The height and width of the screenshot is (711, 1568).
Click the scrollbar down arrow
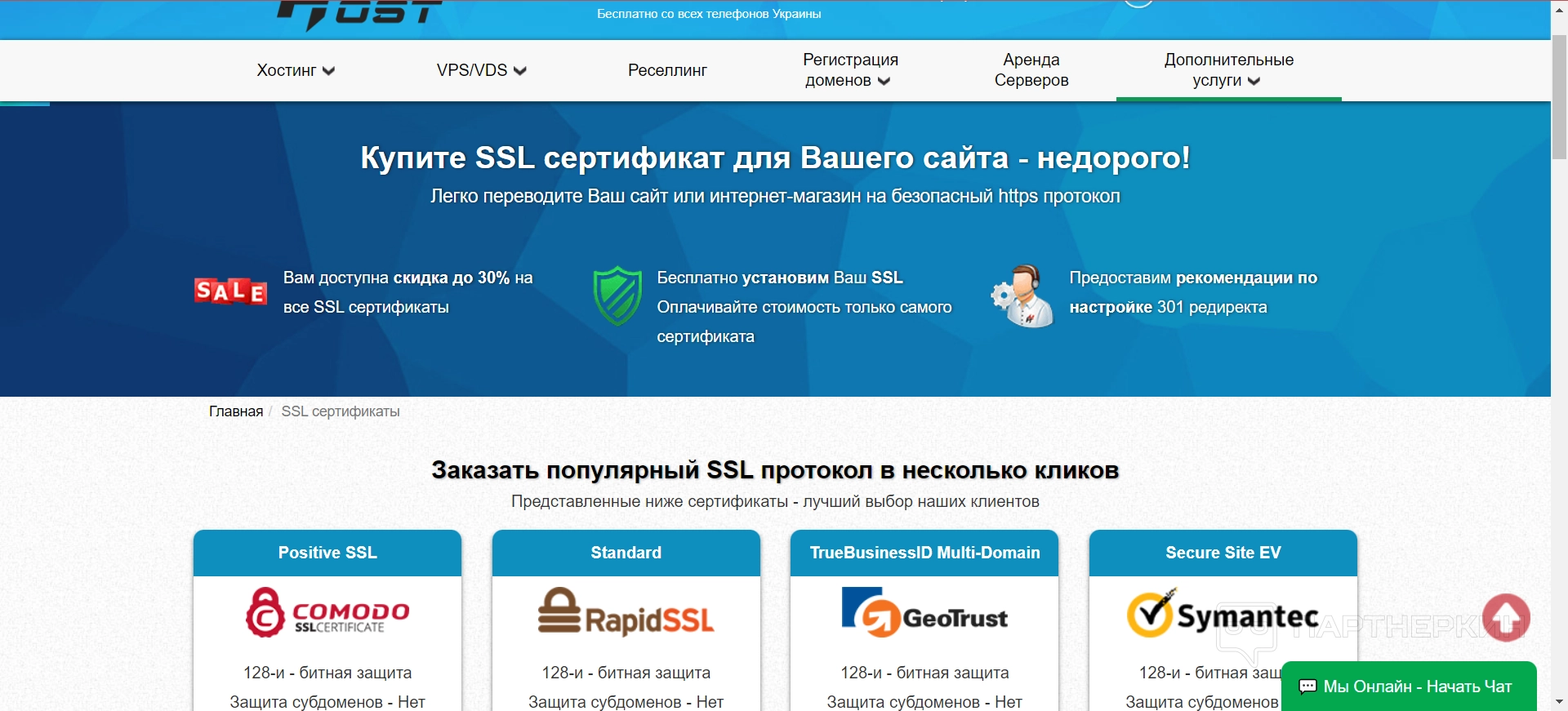coord(1559,702)
